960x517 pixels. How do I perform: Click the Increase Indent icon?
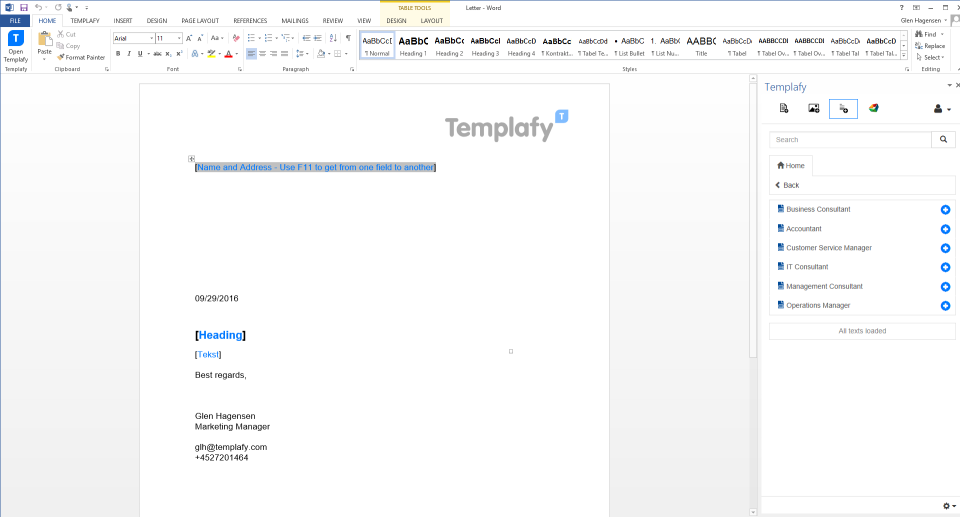tap(318, 38)
